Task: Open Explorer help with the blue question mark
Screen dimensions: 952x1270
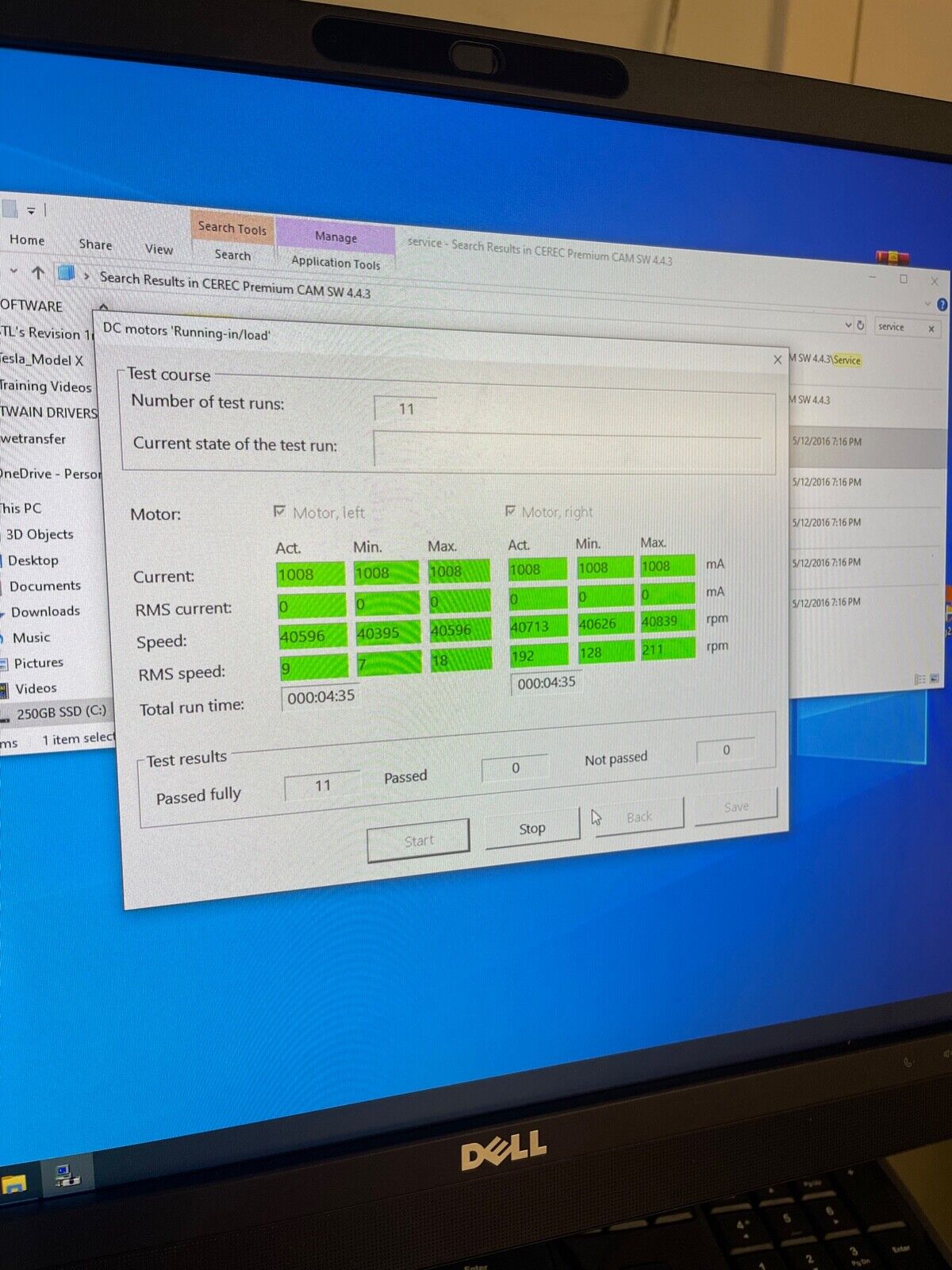Action: point(942,304)
